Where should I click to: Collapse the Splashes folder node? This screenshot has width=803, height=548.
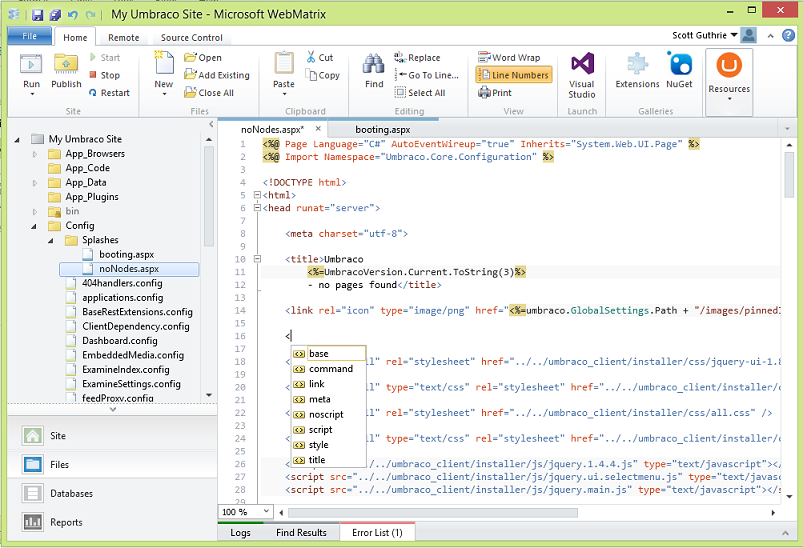(51, 240)
